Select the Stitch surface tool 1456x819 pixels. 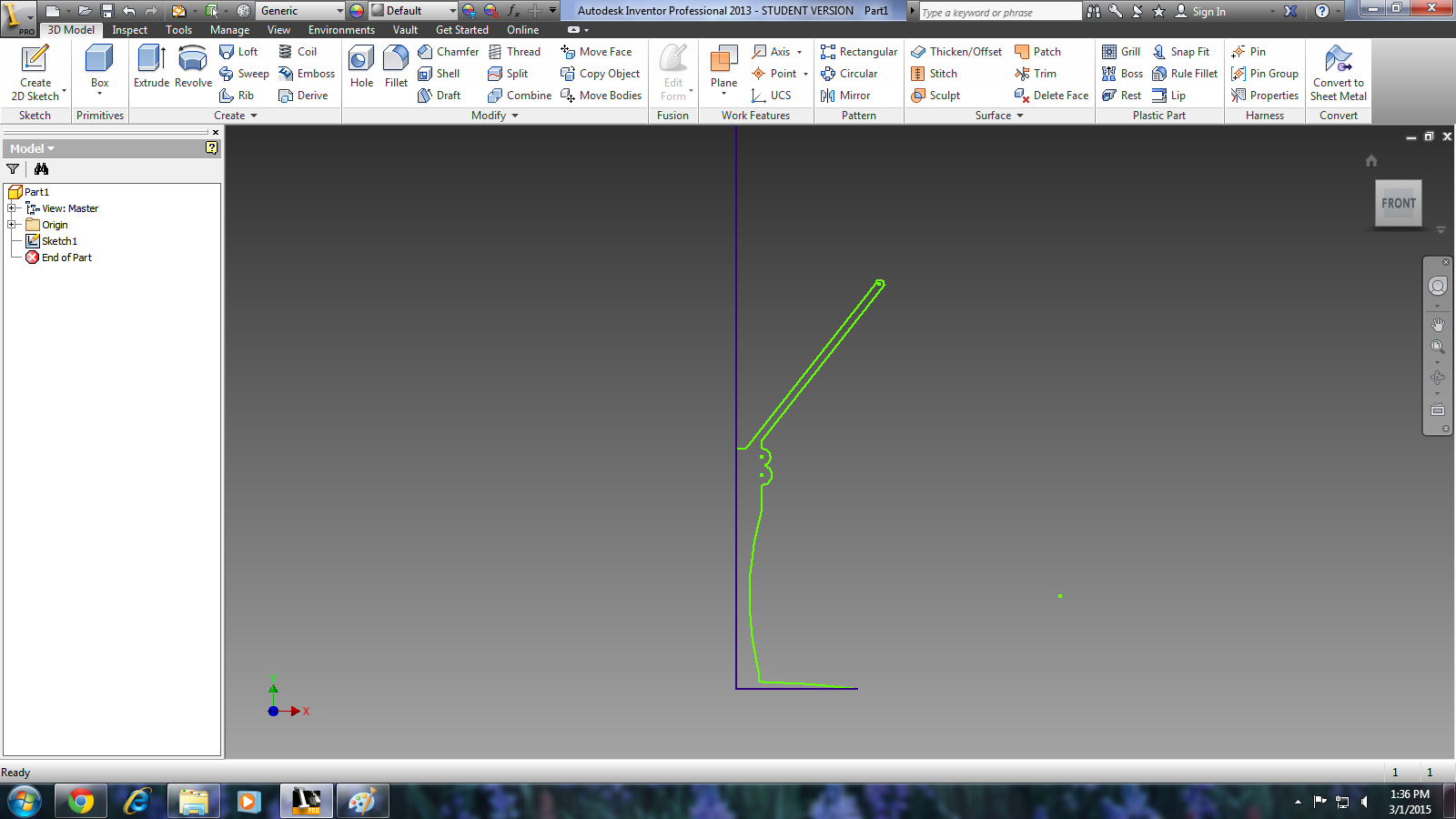click(934, 74)
